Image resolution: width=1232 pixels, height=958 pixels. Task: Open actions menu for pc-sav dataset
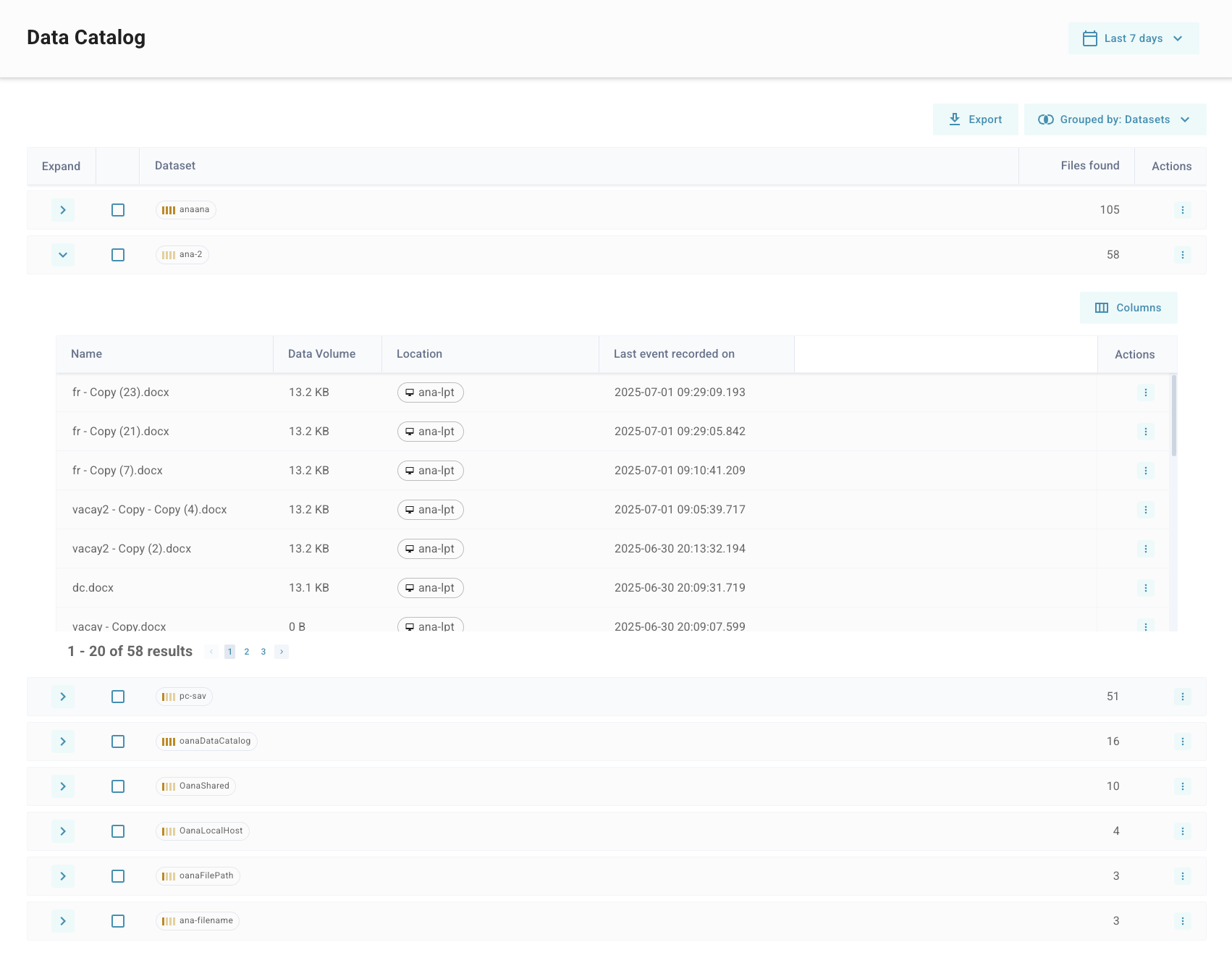[x=1182, y=697]
